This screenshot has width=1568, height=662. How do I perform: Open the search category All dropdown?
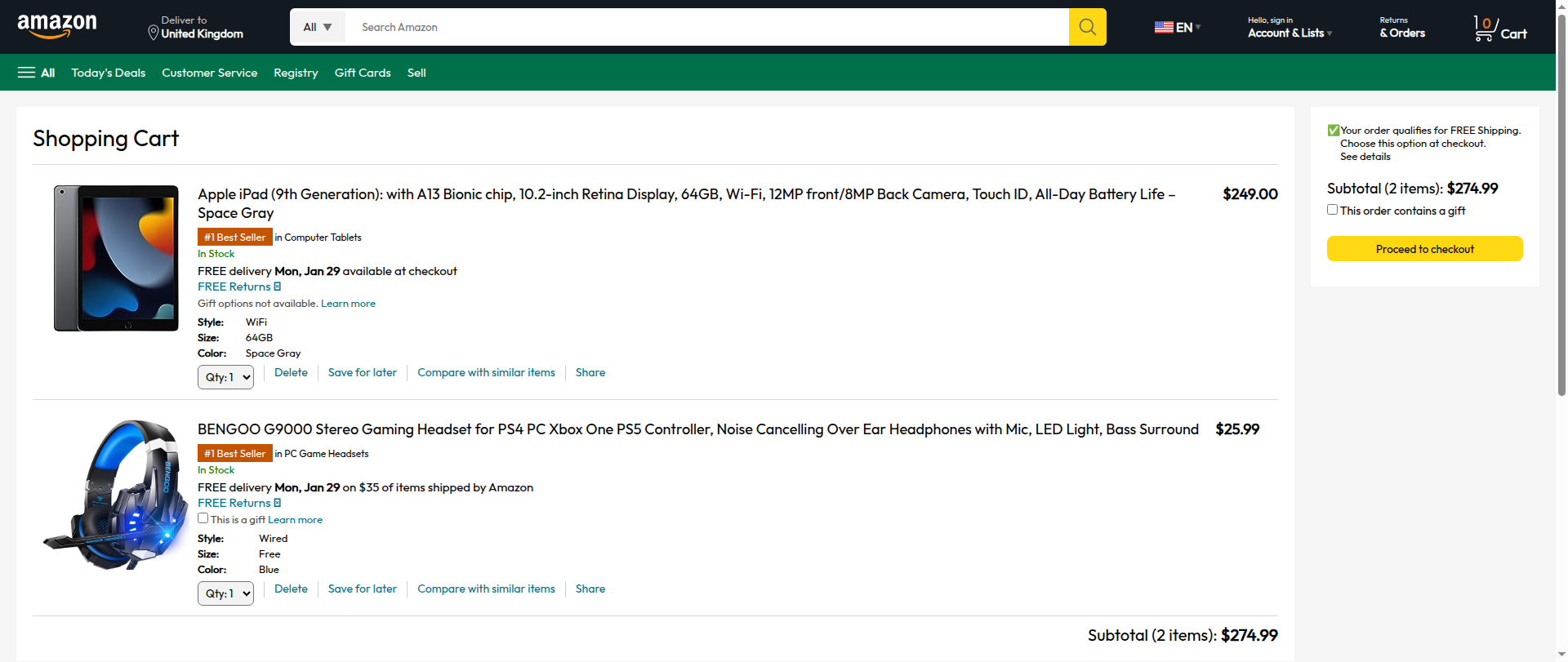[x=318, y=27]
